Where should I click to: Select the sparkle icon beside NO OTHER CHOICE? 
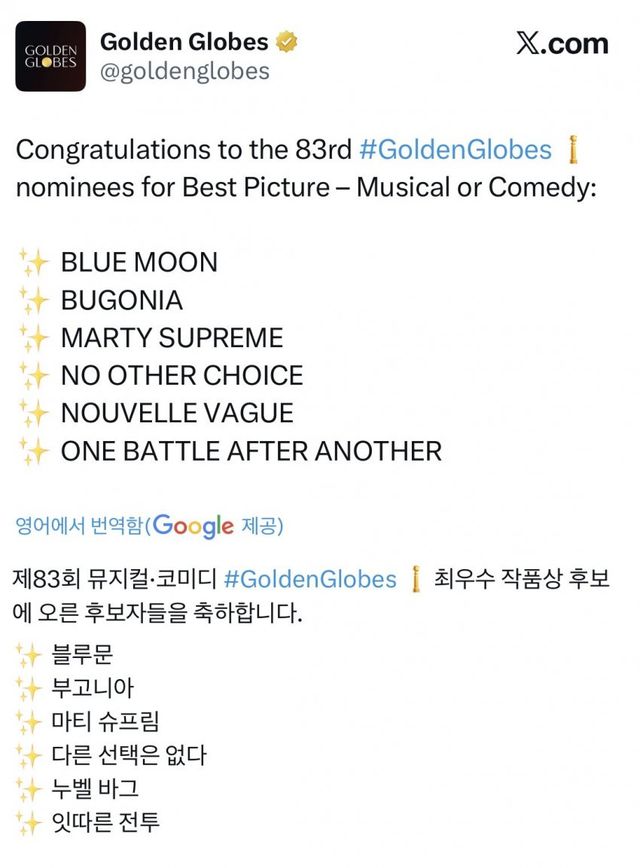pyautogui.click(x=34, y=376)
